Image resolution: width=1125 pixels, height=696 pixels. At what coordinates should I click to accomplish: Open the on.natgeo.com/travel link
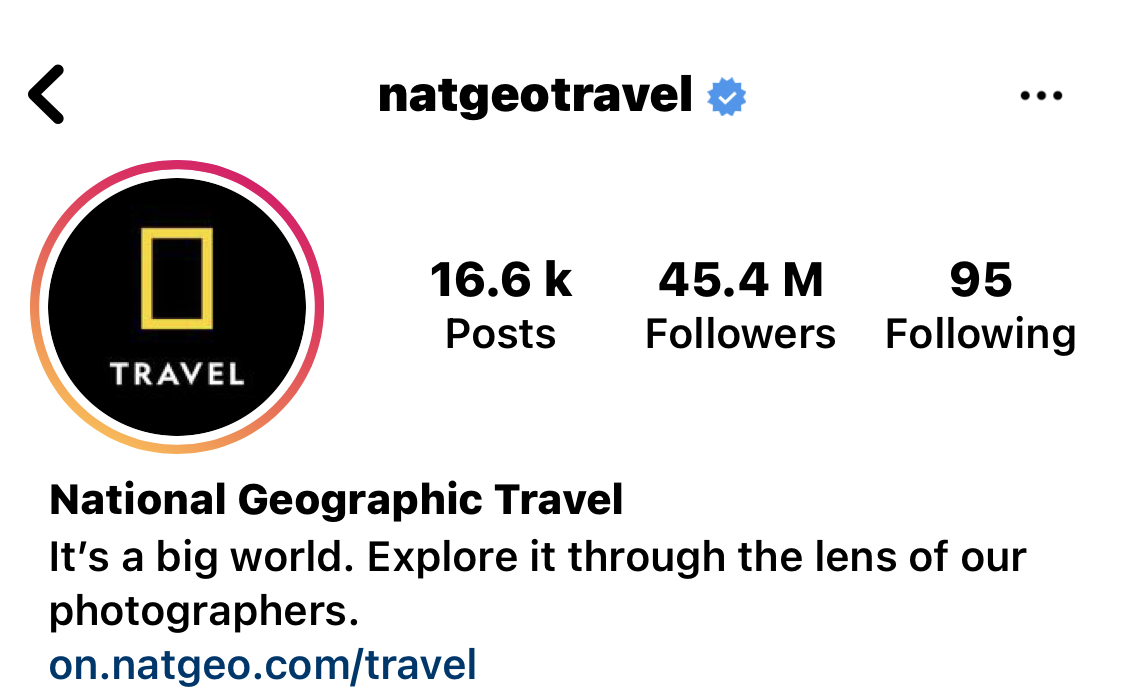[263, 665]
